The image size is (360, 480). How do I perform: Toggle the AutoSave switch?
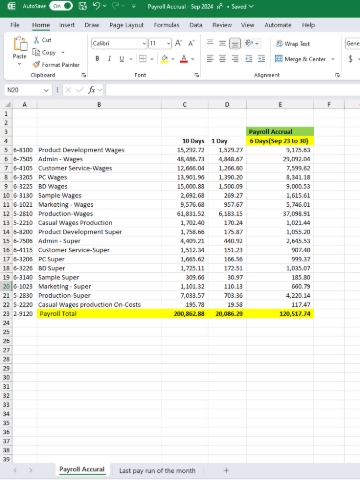(61, 6)
